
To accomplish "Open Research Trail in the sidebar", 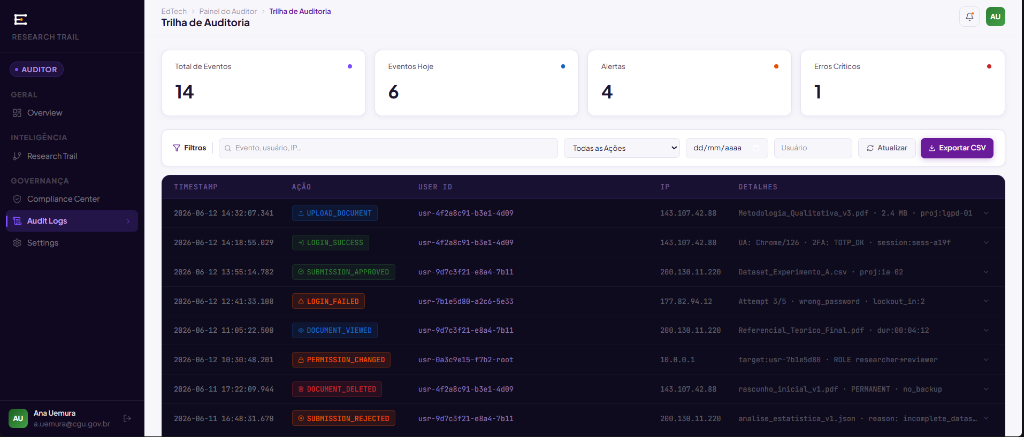I will 72,156.
